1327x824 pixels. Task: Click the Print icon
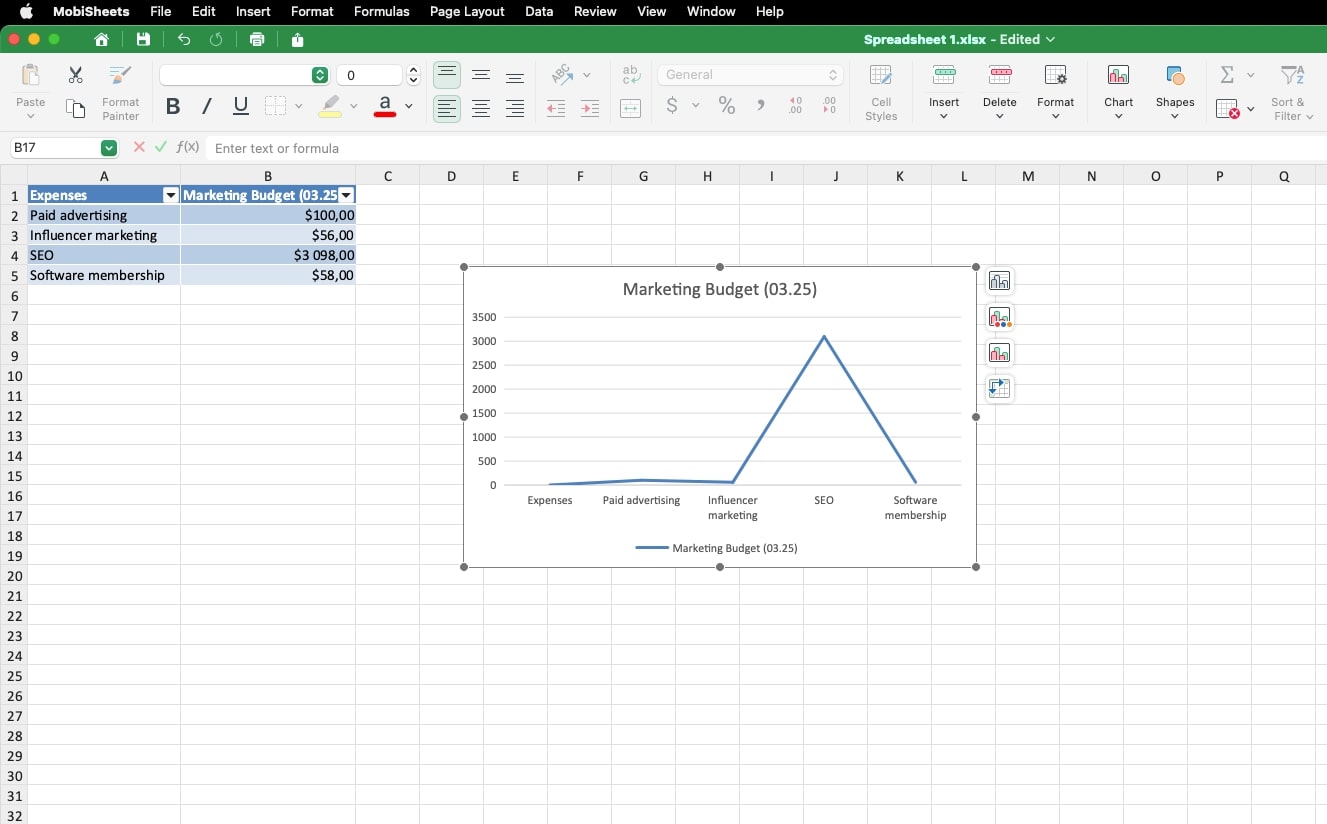coord(257,40)
